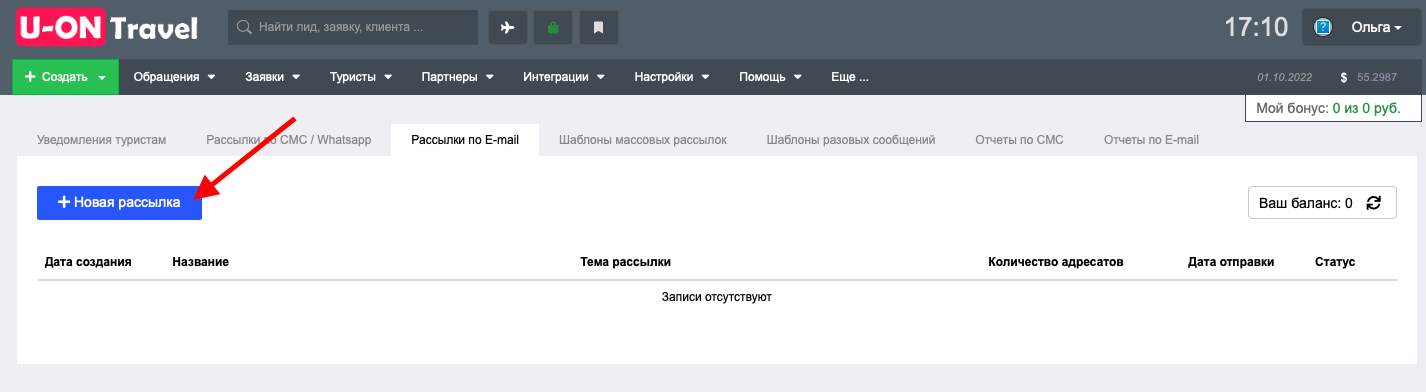
Task: Open the Заявки menu
Action: click(x=273, y=77)
